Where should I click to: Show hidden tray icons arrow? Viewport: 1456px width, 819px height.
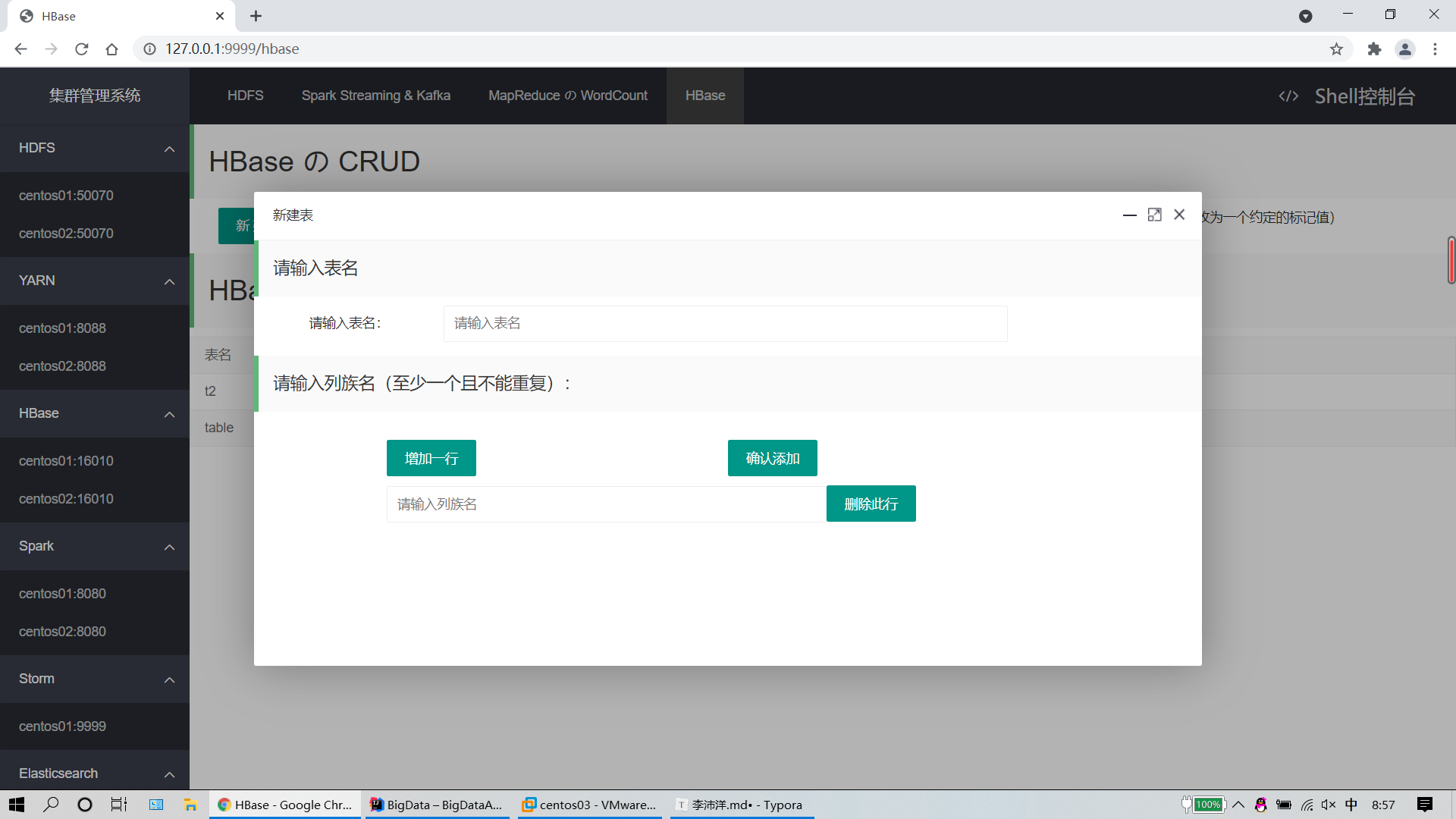tap(1238, 805)
